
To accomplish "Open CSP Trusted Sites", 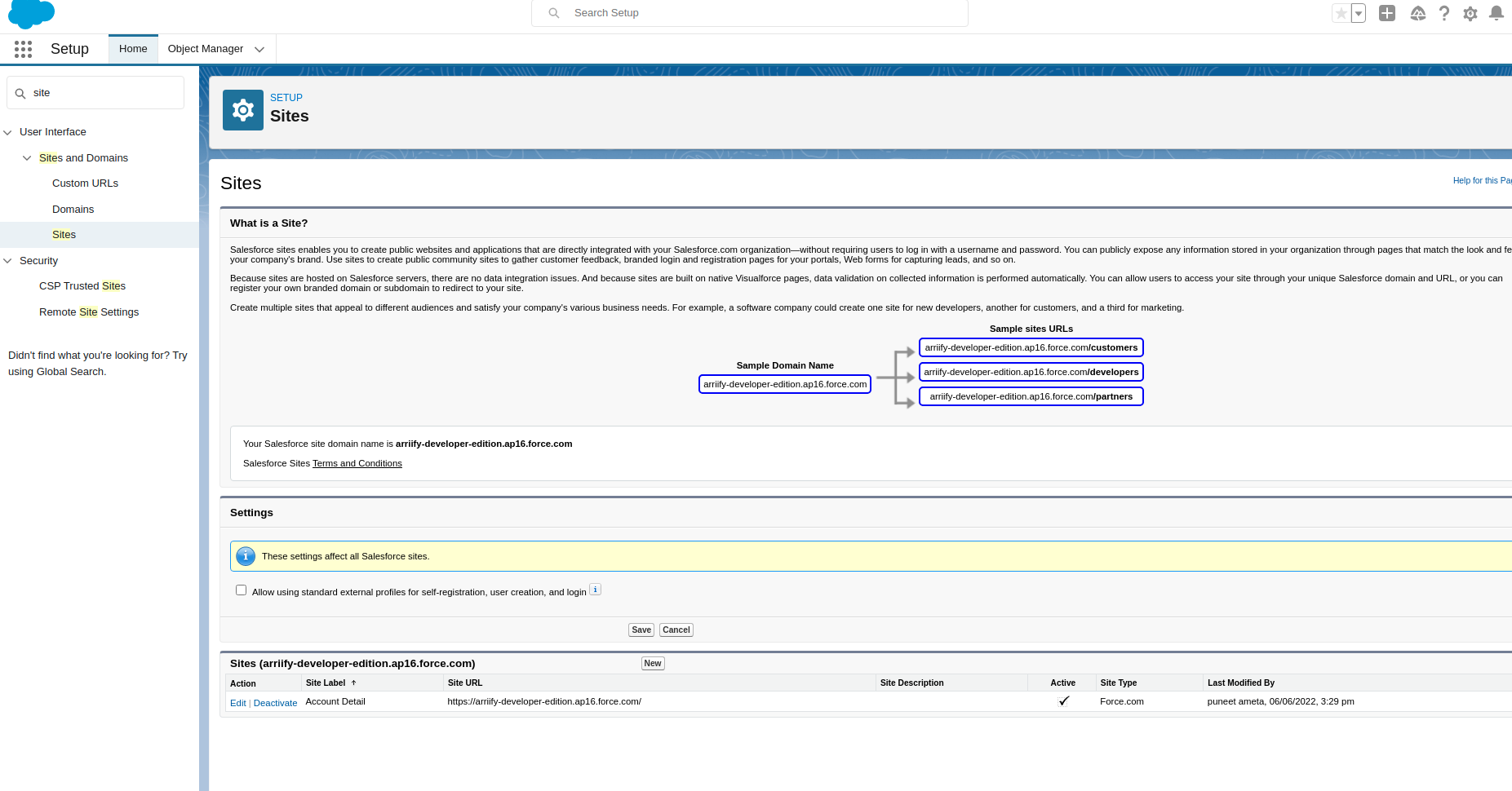I will pyautogui.click(x=82, y=286).
